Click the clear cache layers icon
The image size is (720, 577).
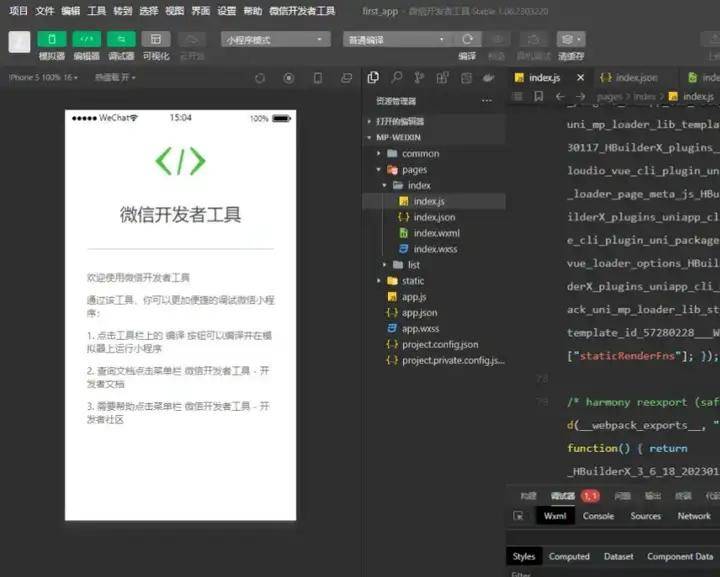[571, 39]
